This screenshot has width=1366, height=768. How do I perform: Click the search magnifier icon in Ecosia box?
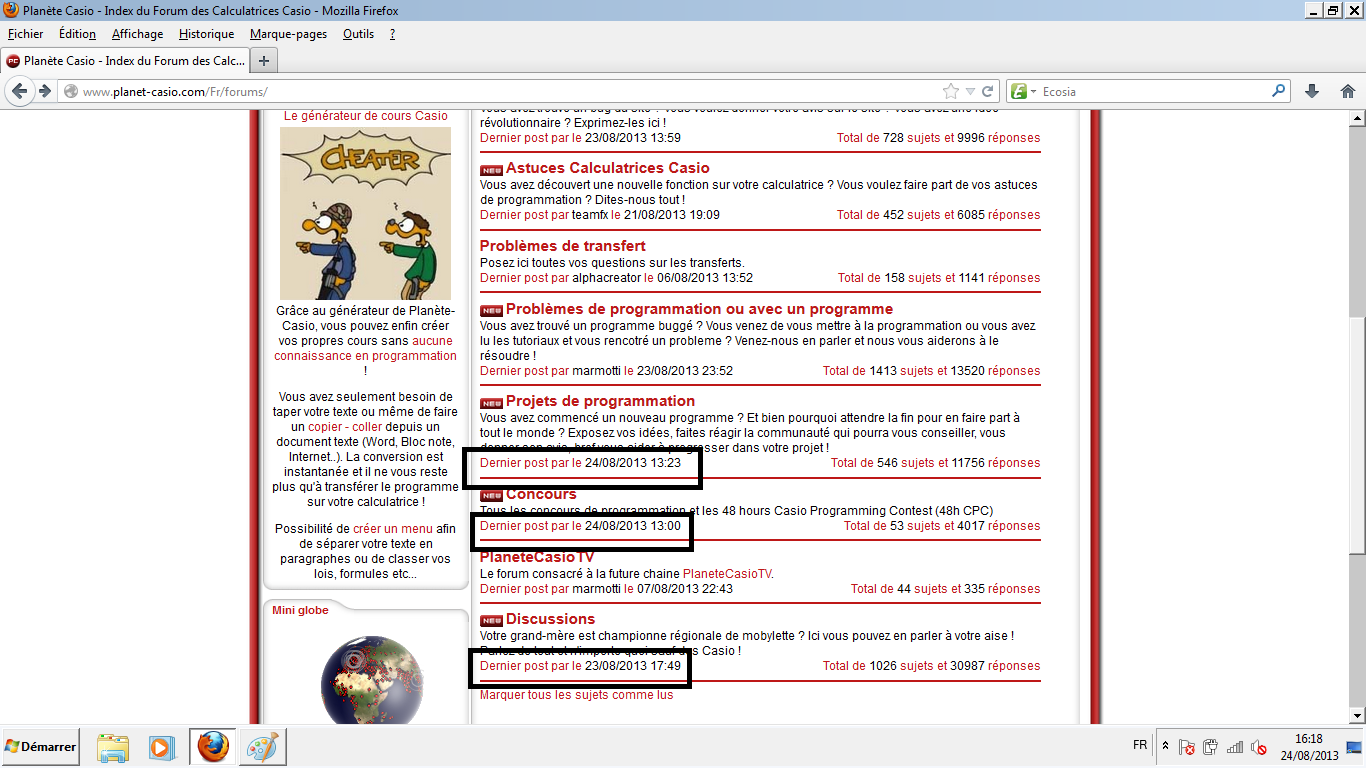point(1279,91)
